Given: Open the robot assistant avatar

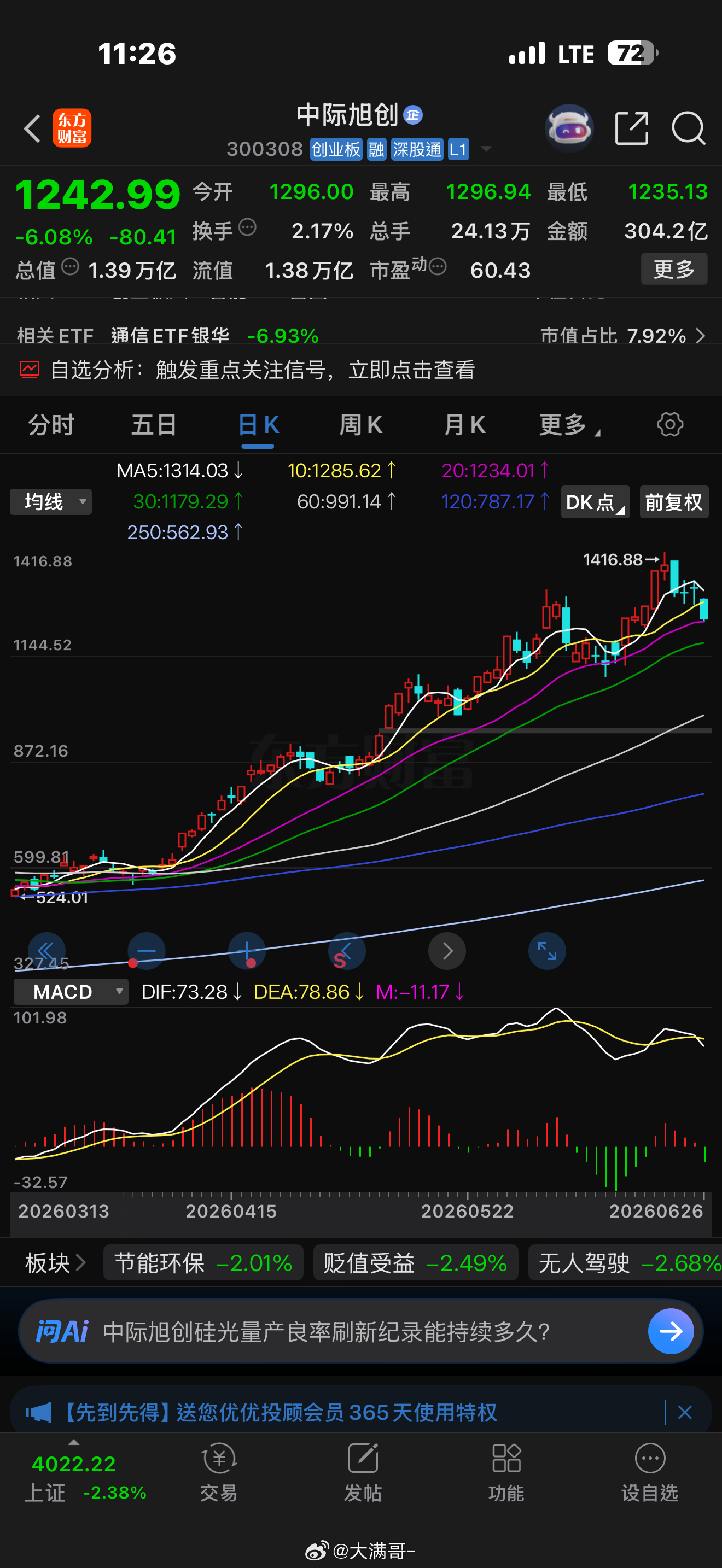Looking at the screenshot, I should coord(569,127).
